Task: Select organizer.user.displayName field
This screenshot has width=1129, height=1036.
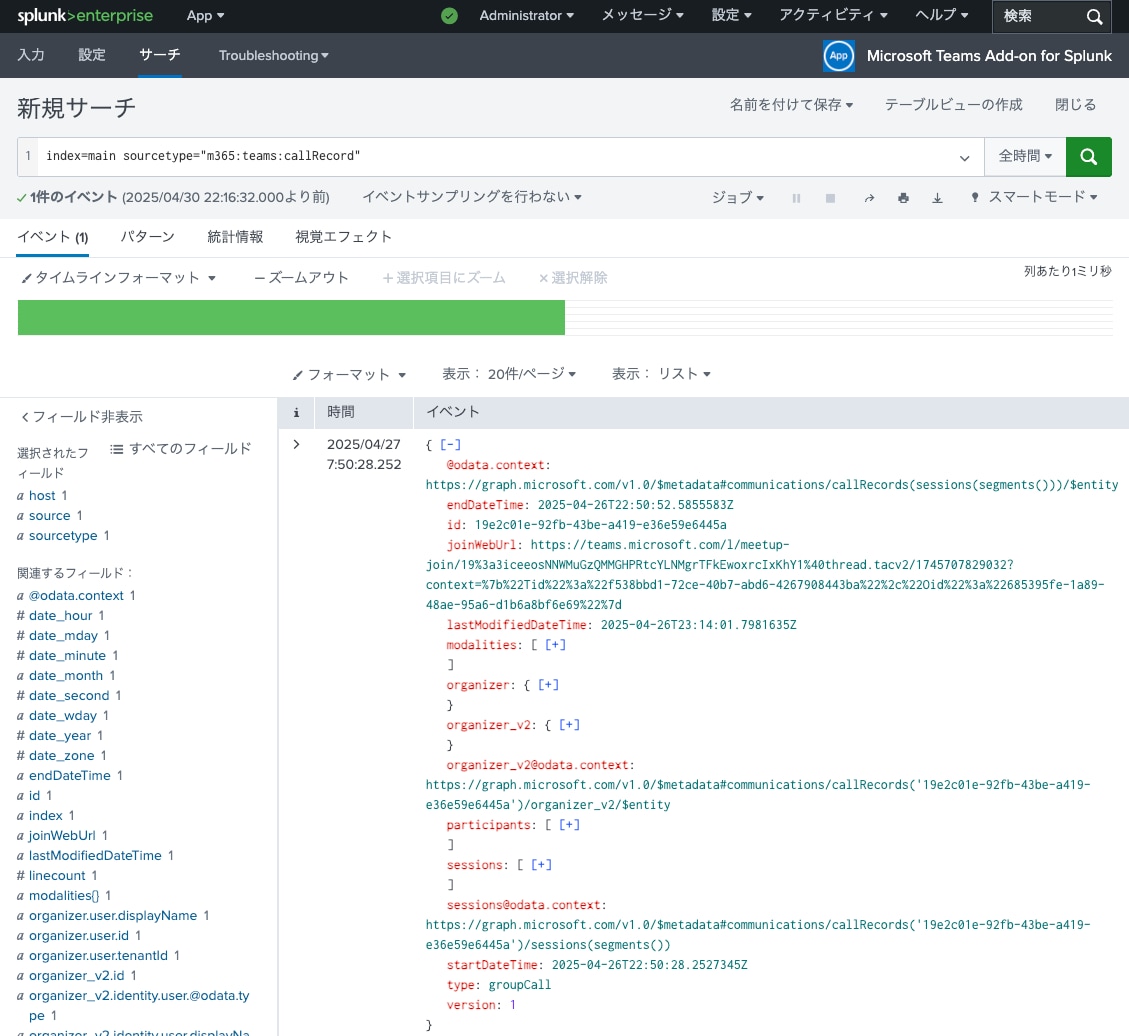Action: [112, 916]
